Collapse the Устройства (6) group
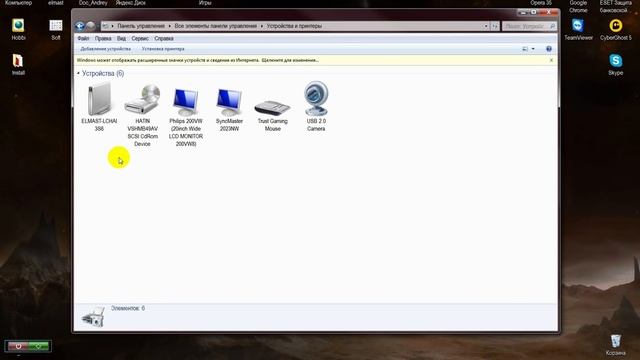 (x=78, y=73)
